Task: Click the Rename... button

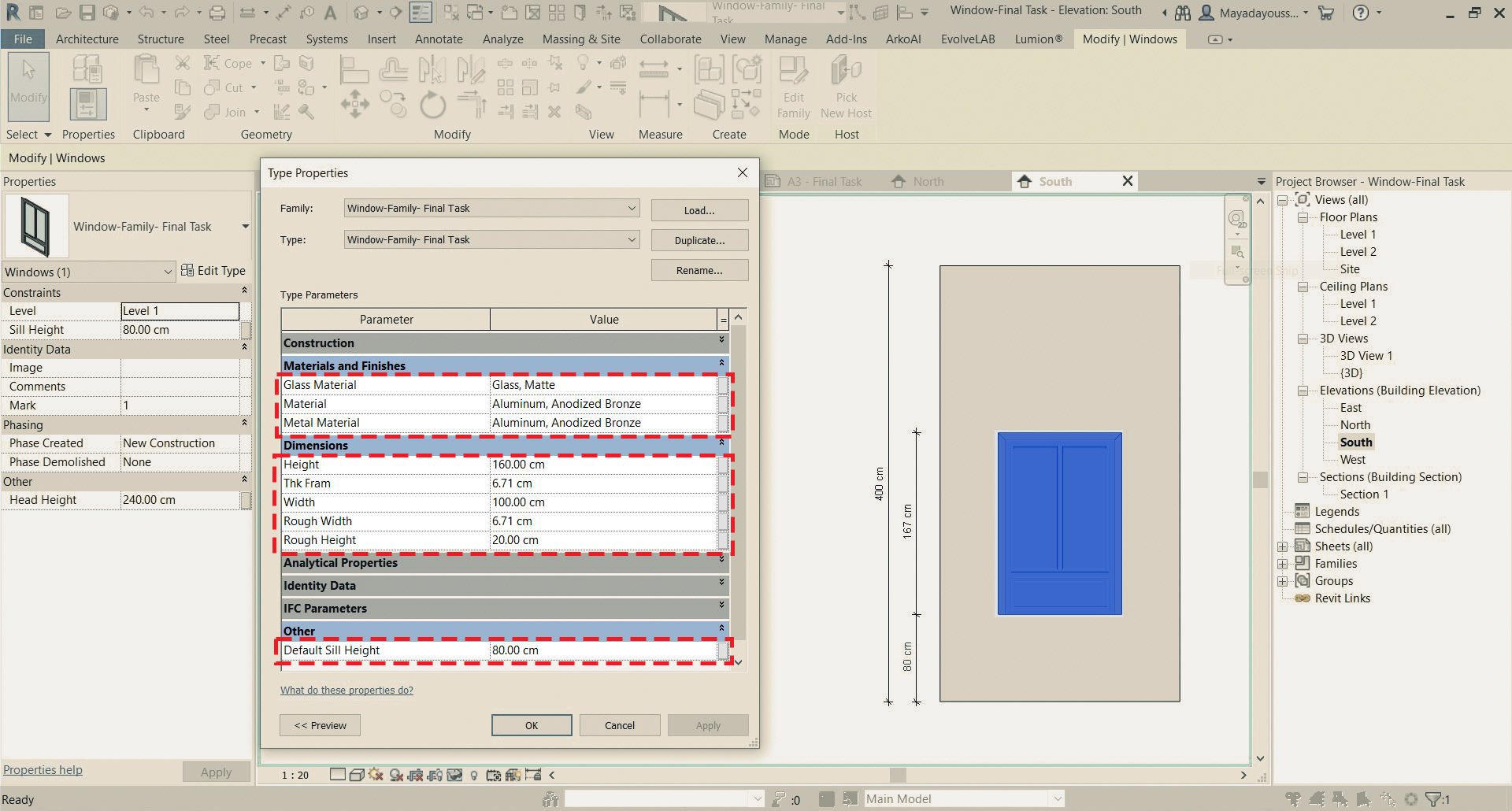Action: tap(699, 270)
